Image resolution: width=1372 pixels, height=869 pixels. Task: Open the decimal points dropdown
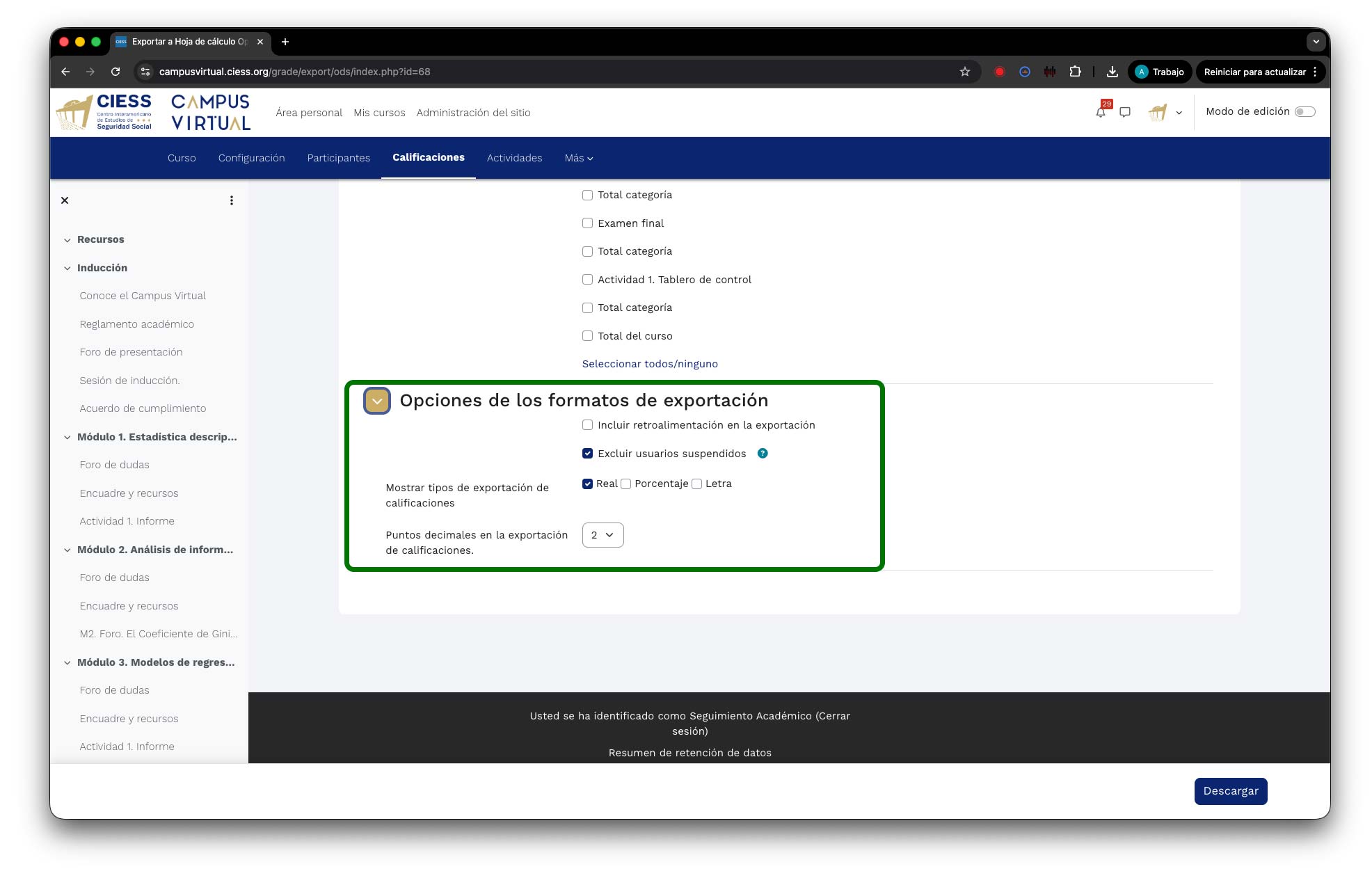pos(603,535)
